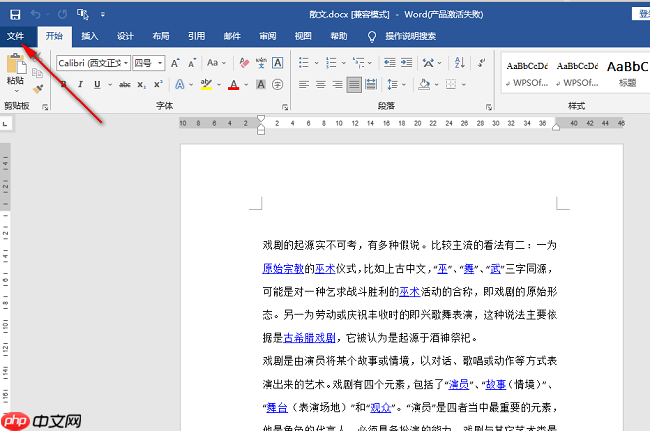The width and height of the screenshot is (650, 431).
Task: Apply paragraph shading with the paint bucket
Action: (424, 85)
